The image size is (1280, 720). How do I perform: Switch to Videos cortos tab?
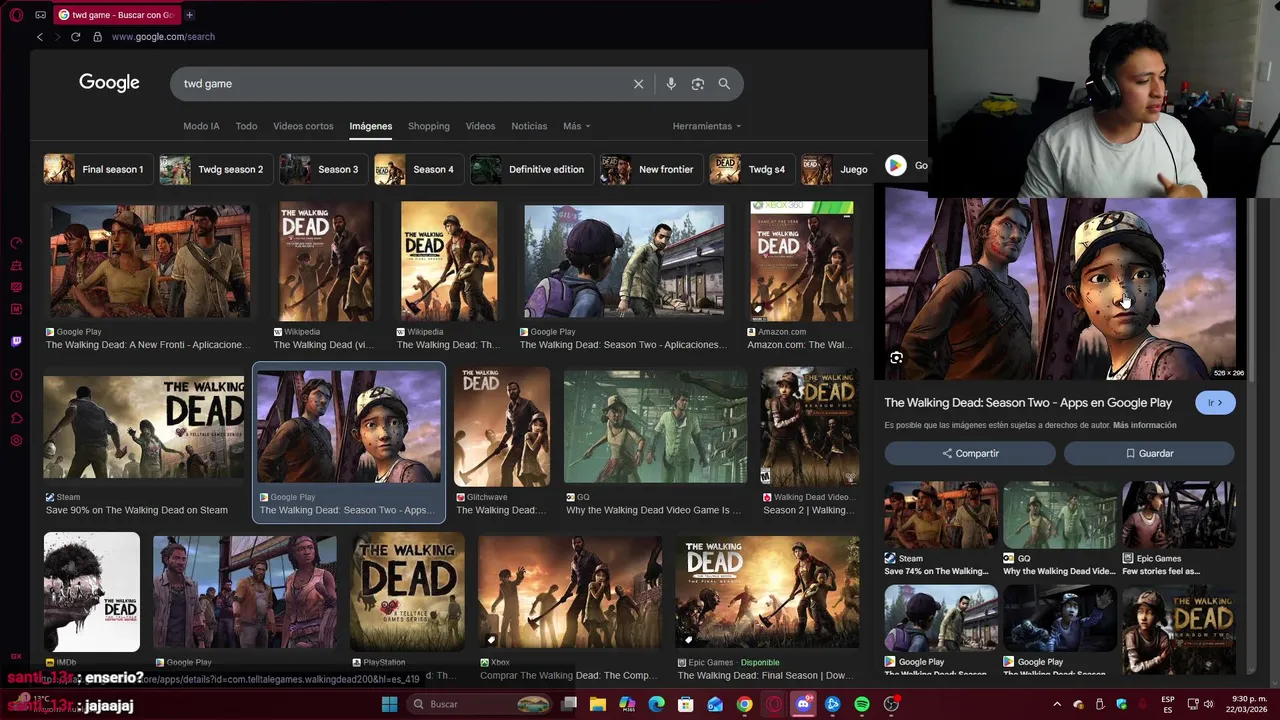(303, 126)
